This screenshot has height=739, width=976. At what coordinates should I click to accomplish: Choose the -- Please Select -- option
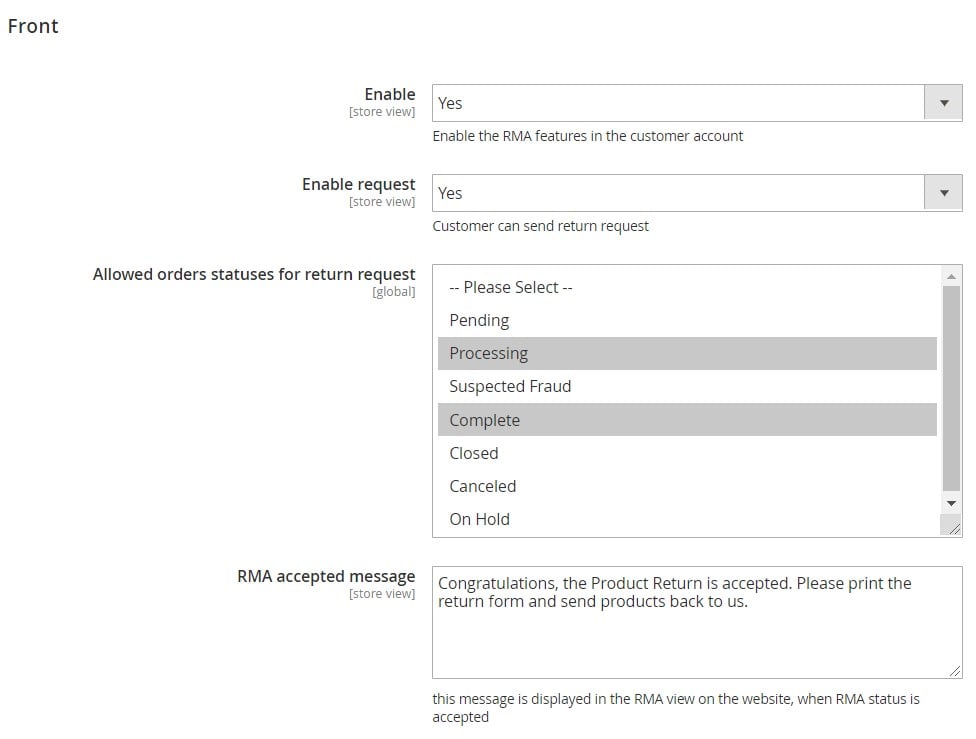687,288
